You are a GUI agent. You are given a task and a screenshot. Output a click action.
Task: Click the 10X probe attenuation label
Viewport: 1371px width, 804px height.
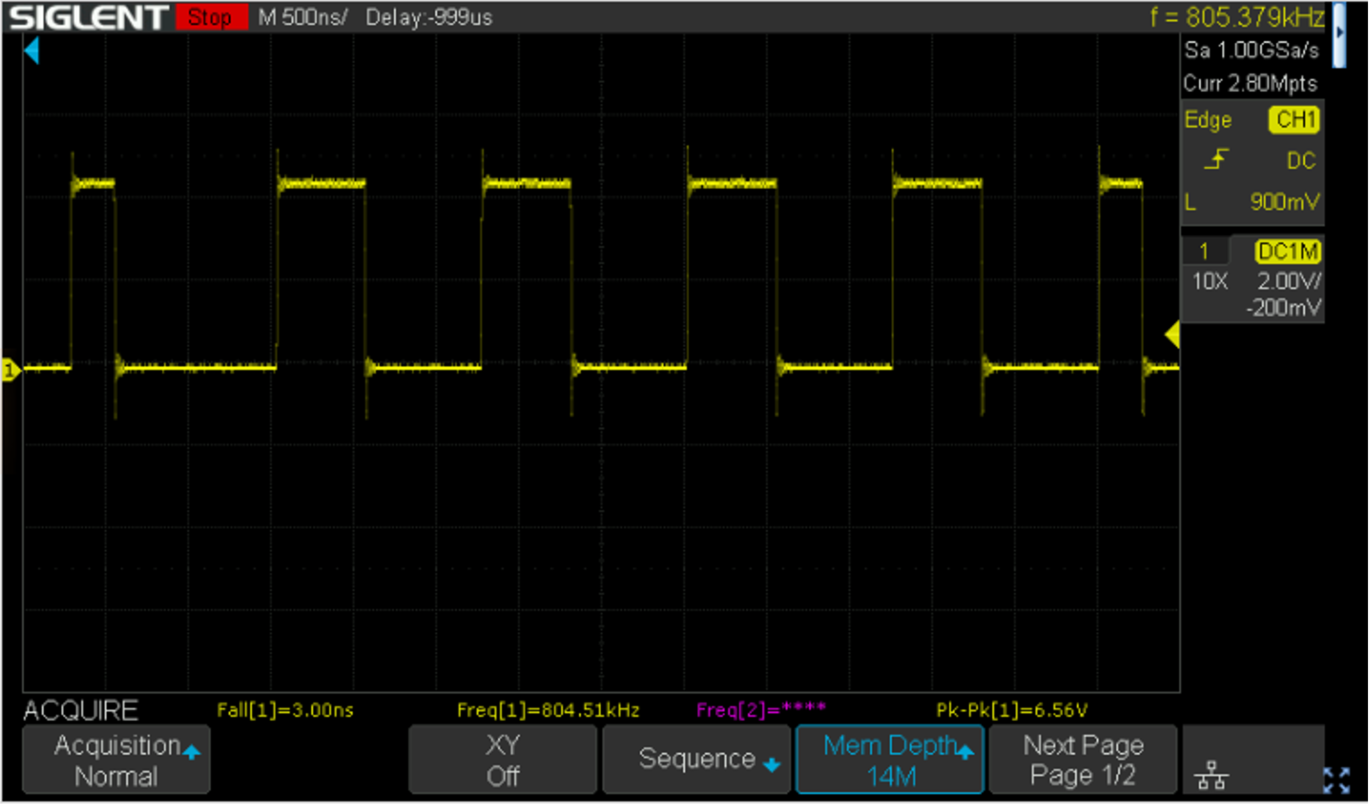tap(1208, 282)
